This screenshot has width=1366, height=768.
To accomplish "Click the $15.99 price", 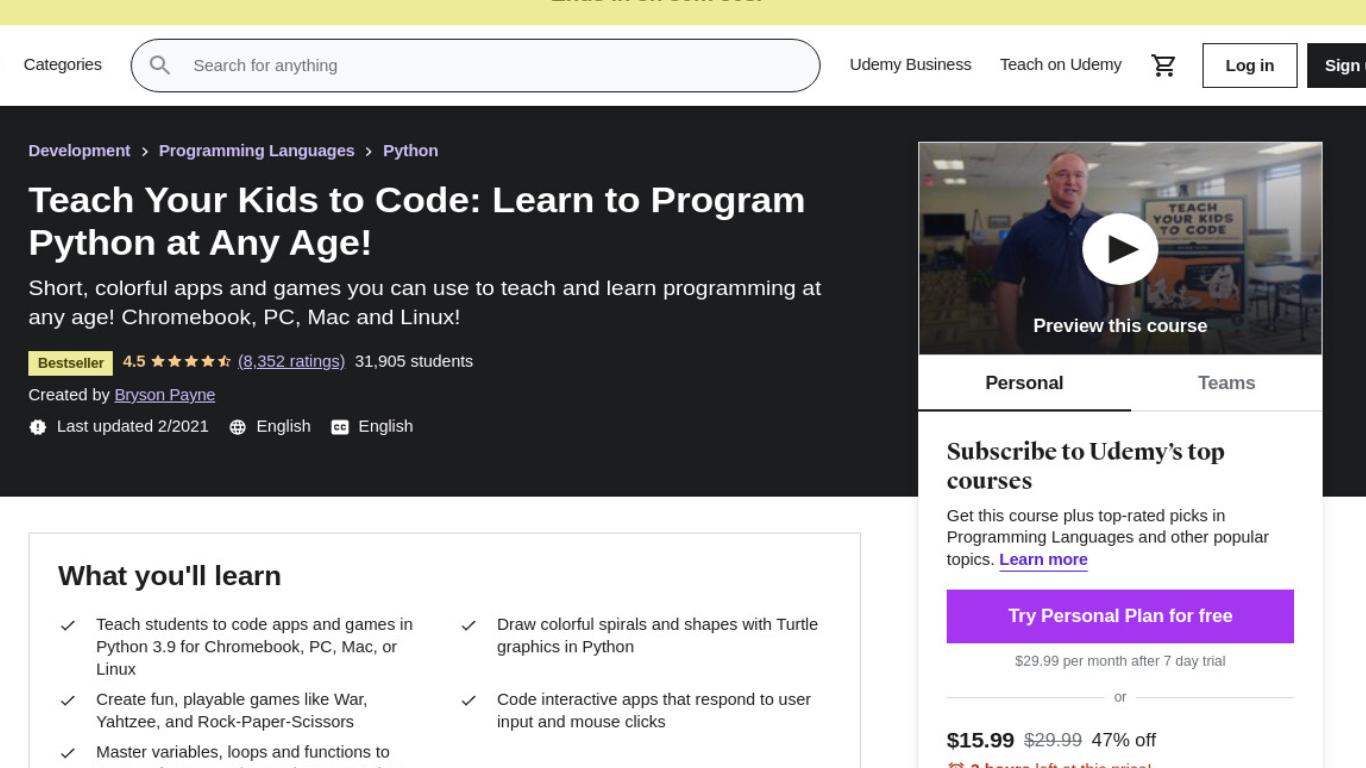I will (x=981, y=740).
